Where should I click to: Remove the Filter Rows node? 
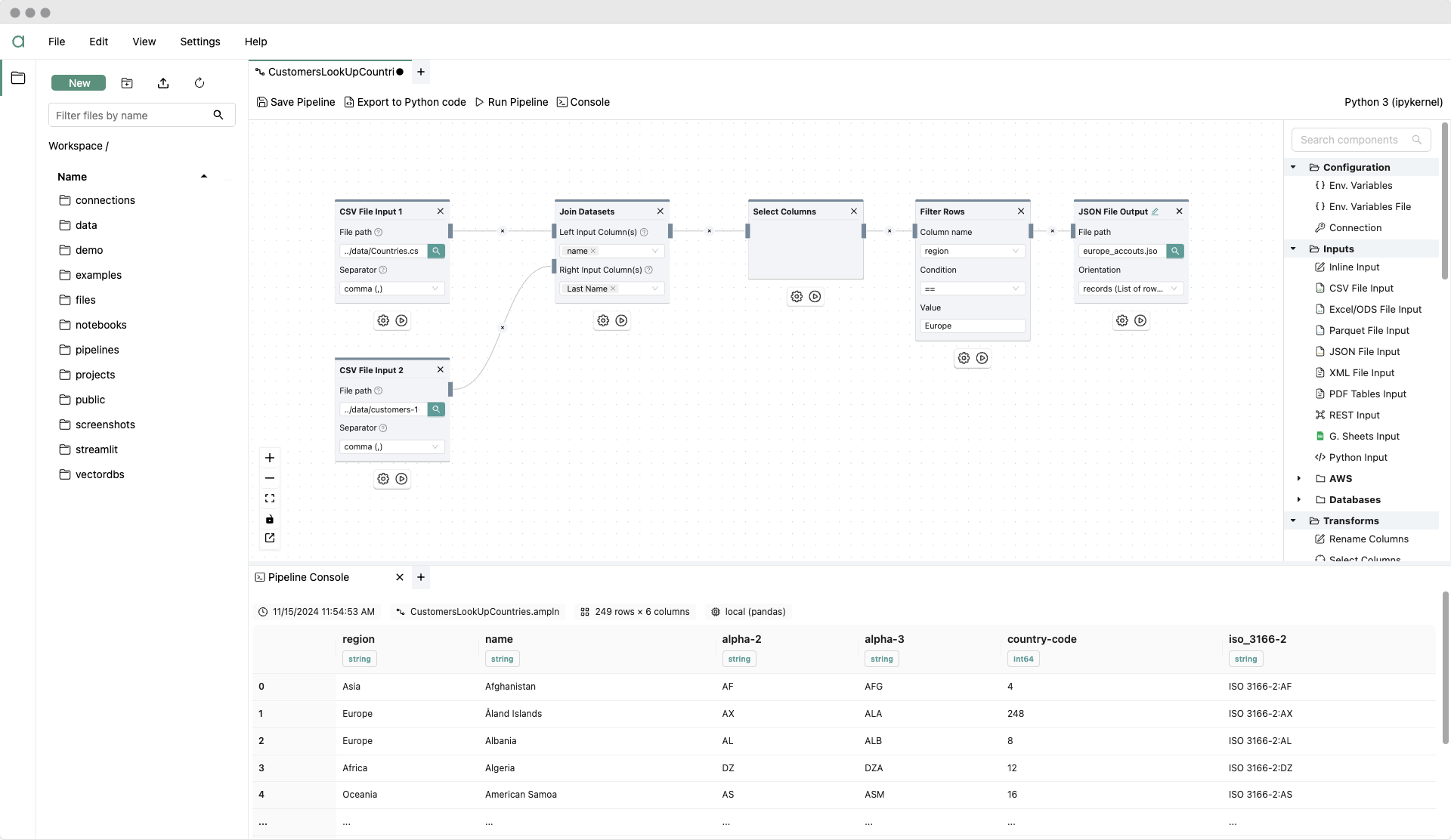click(1021, 212)
